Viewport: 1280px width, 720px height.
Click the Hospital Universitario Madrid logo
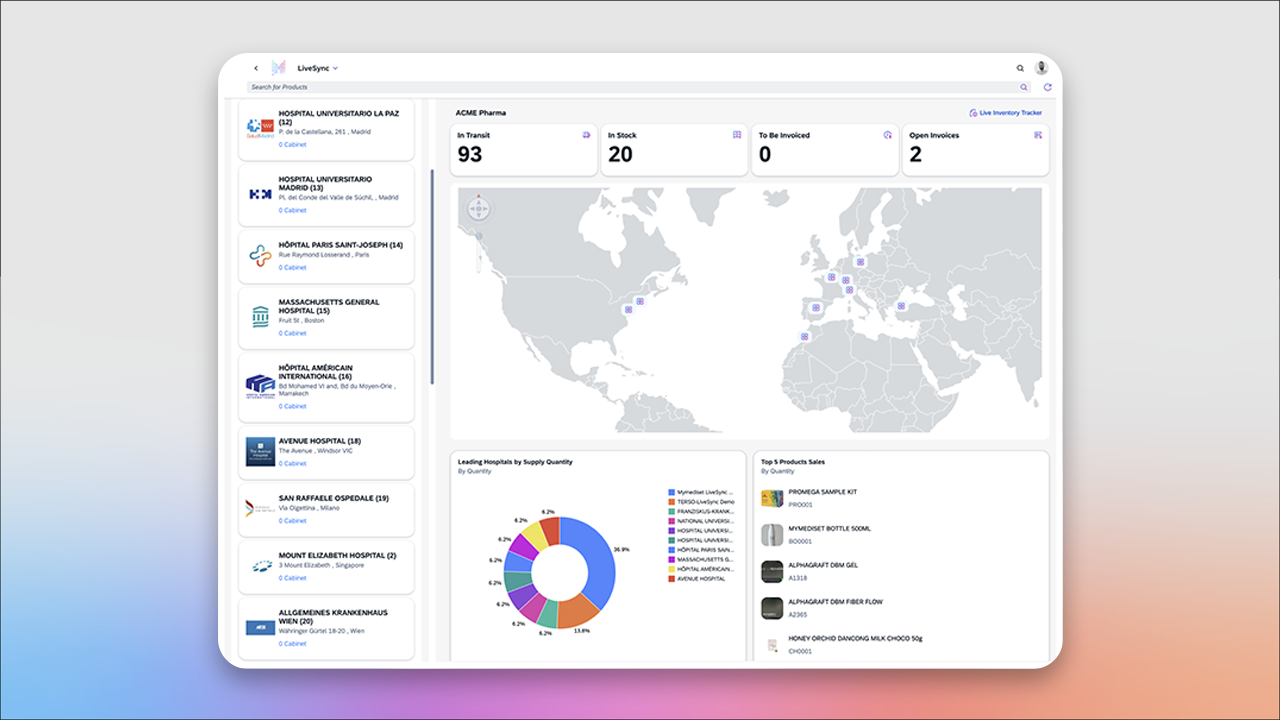click(x=260, y=194)
